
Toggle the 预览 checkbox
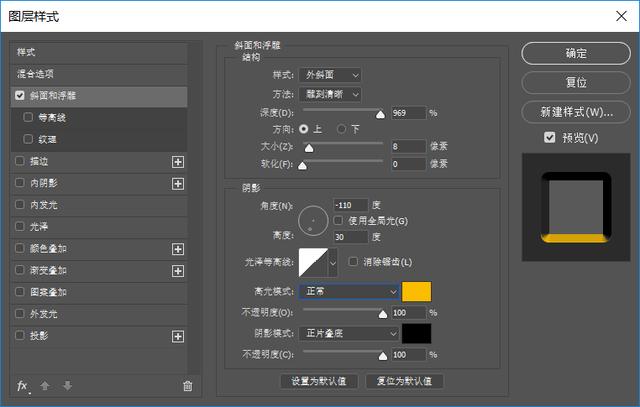tap(549, 138)
